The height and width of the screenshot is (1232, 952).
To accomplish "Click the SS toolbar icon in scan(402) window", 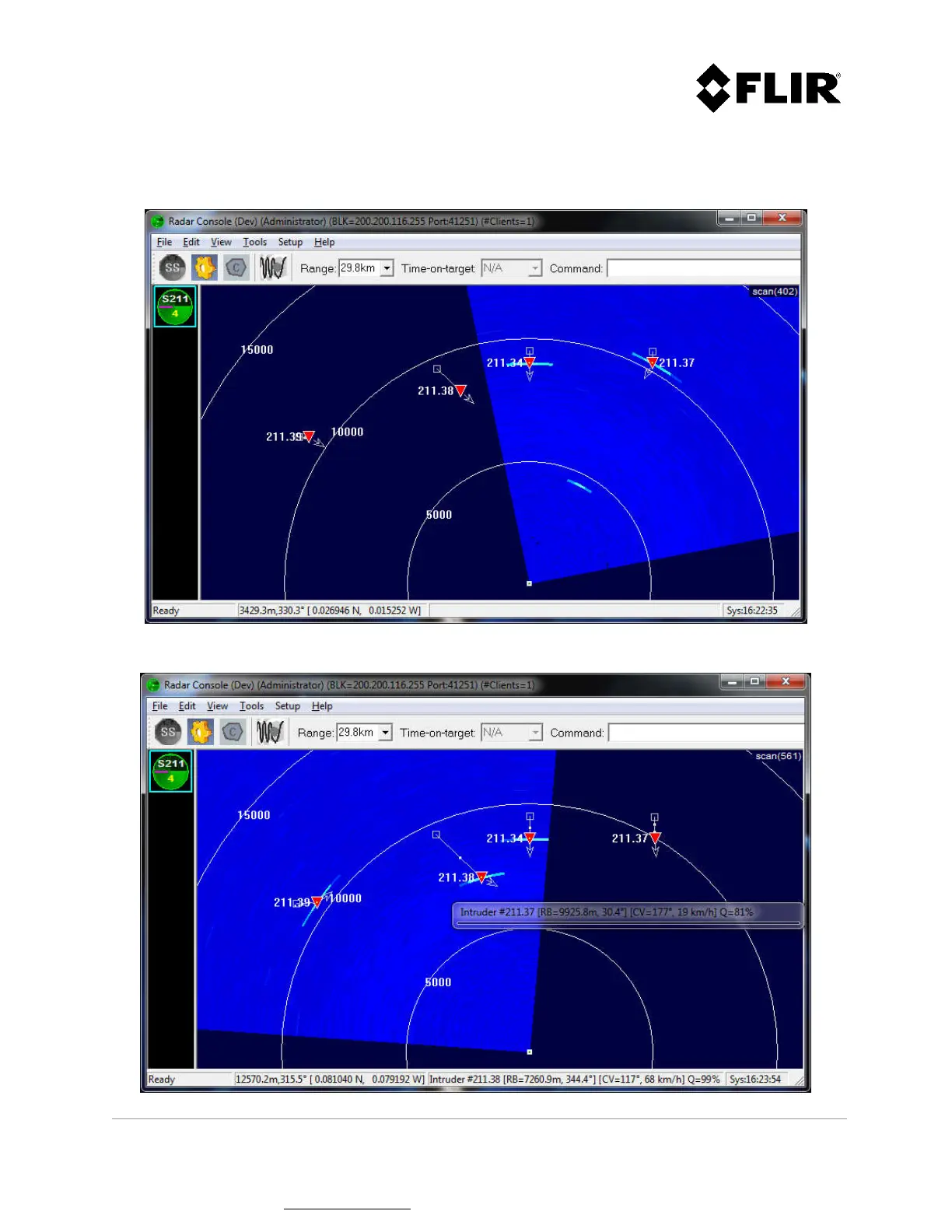I will pyautogui.click(x=172, y=268).
